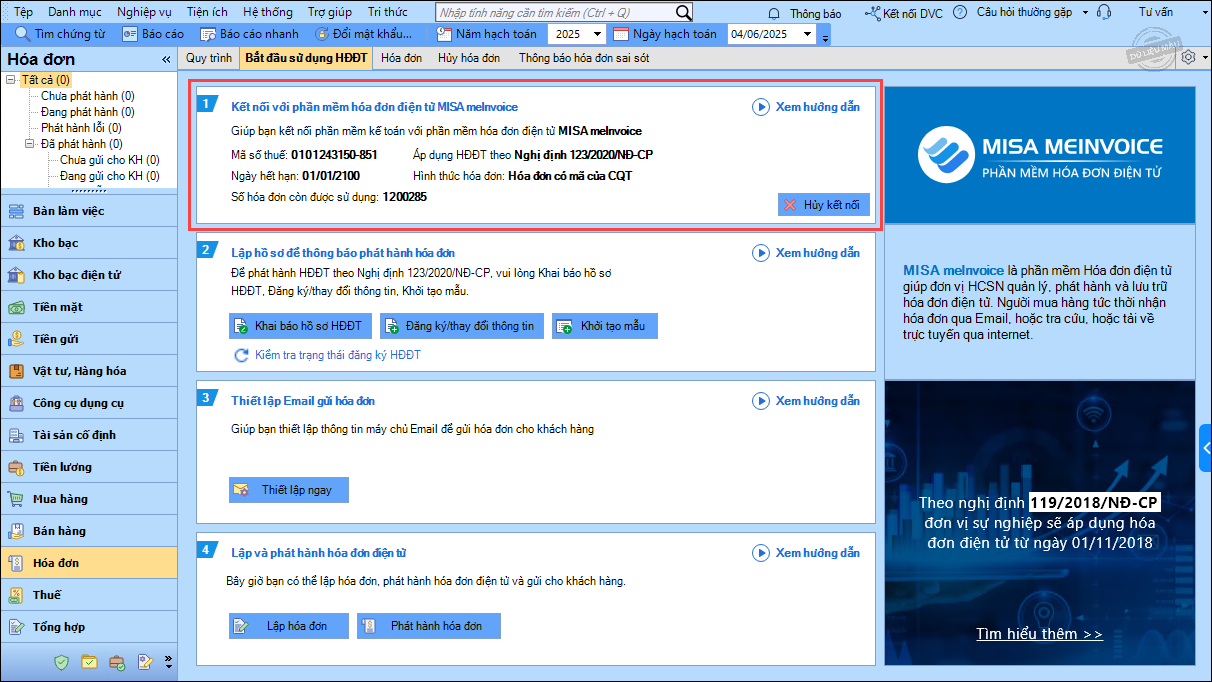Click the folder checkmark icon in sidebar footer
The width and height of the screenshot is (1212, 682).
point(89,662)
